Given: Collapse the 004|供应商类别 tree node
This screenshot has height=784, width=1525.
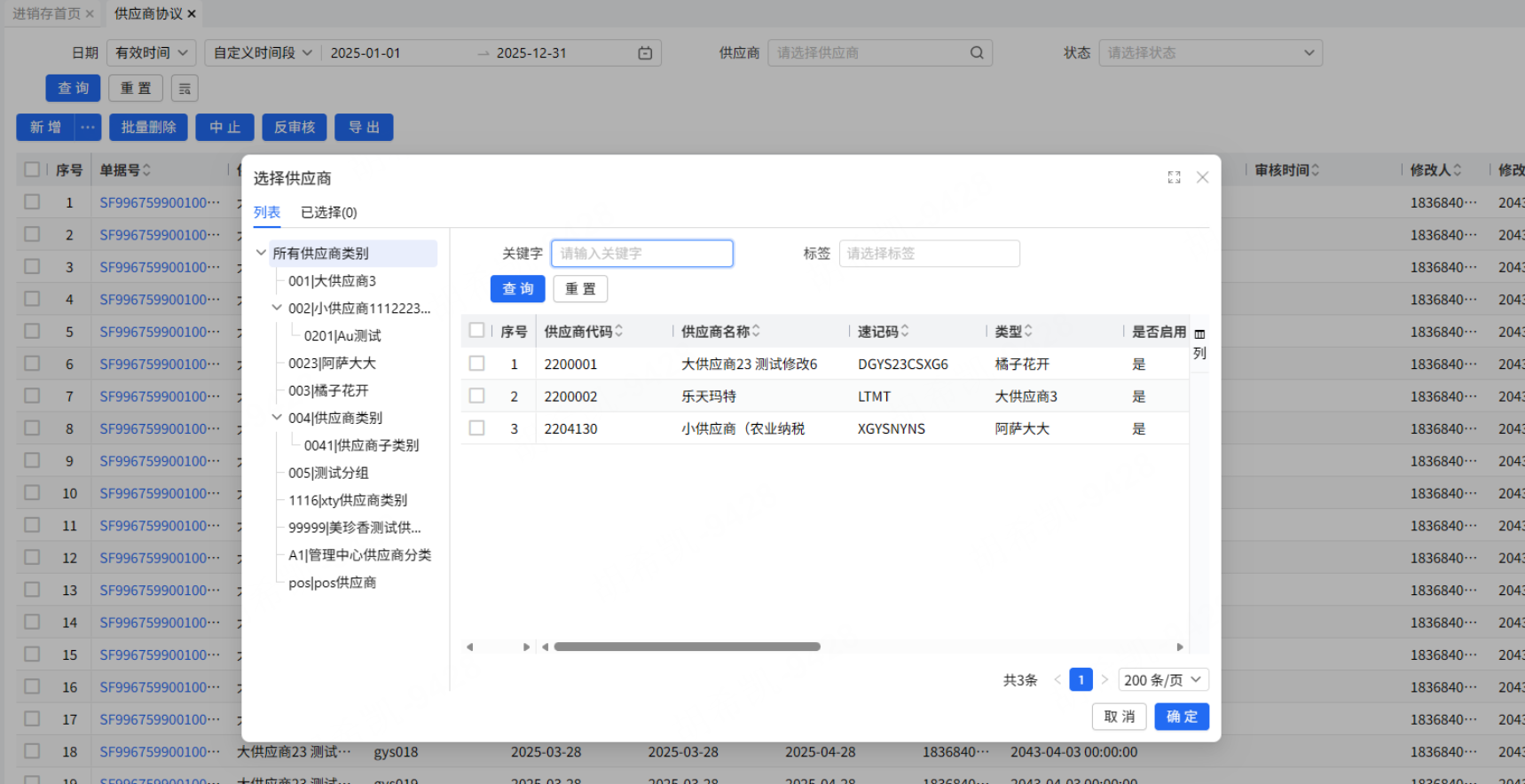Looking at the screenshot, I should click(x=277, y=417).
